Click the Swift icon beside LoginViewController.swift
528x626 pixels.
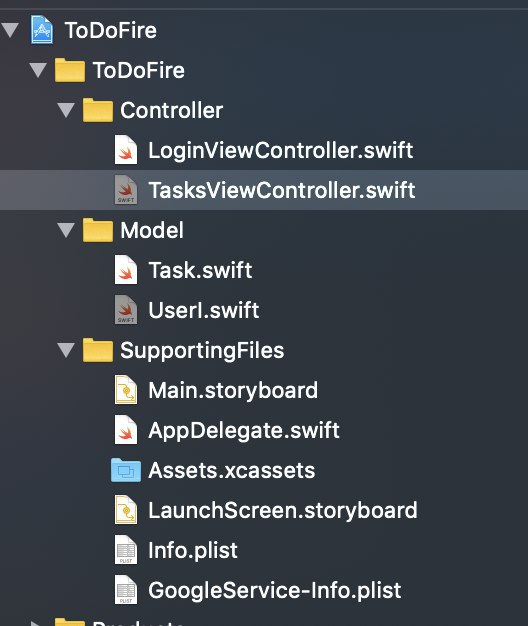[x=126, y=150]
